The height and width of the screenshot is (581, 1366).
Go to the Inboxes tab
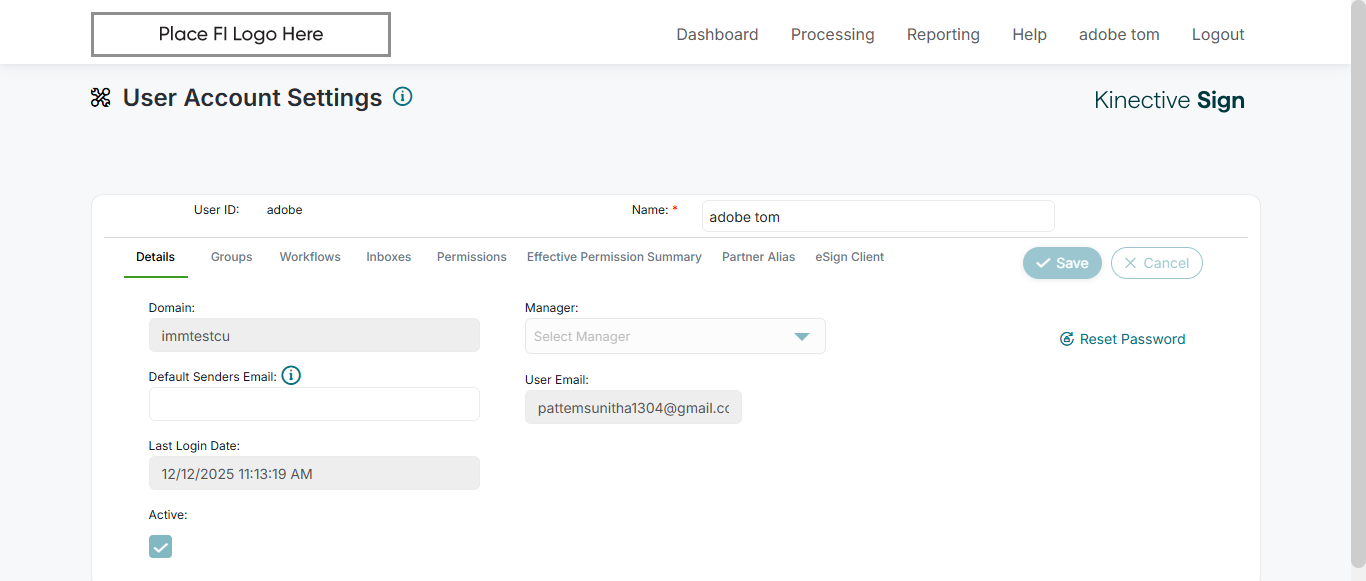coord(388,257)
